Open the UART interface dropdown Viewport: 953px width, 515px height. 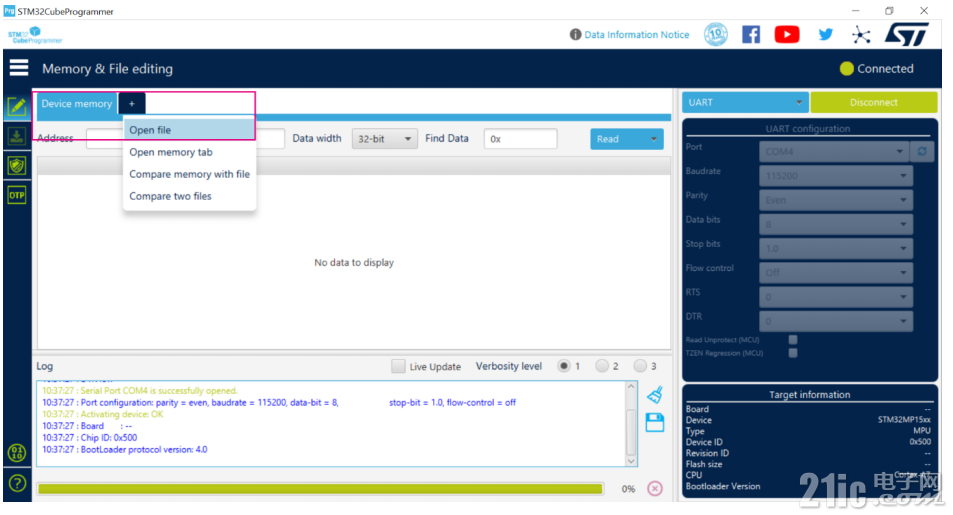tap(745, 102)
